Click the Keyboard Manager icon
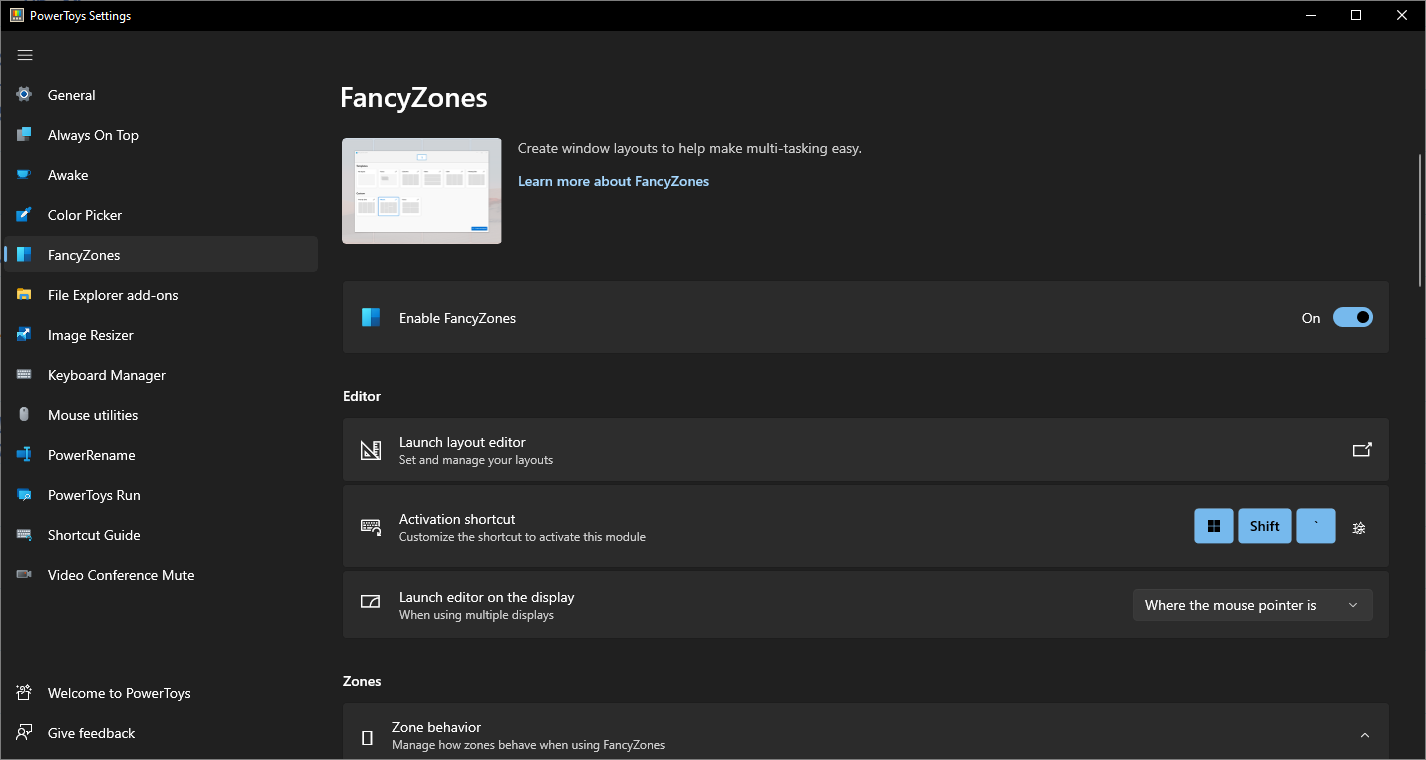This screenshot has width=1426, height=760. tap(24, 375)
